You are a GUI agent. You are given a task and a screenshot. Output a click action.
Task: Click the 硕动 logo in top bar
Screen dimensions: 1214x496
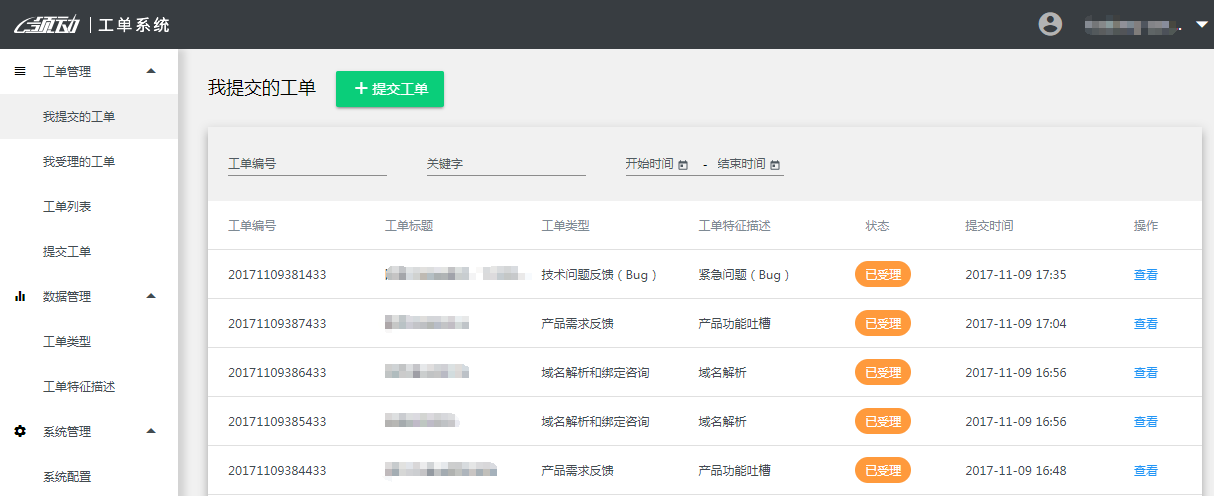pyautogui.click(x=46, y=25)
